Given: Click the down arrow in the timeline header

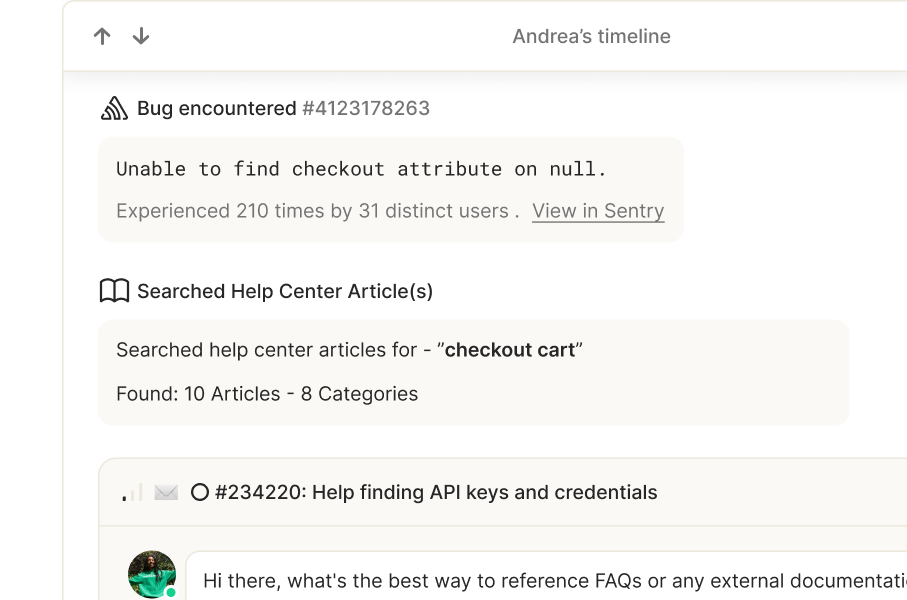Looking at the screenshot, I should (x=141, y=36).
